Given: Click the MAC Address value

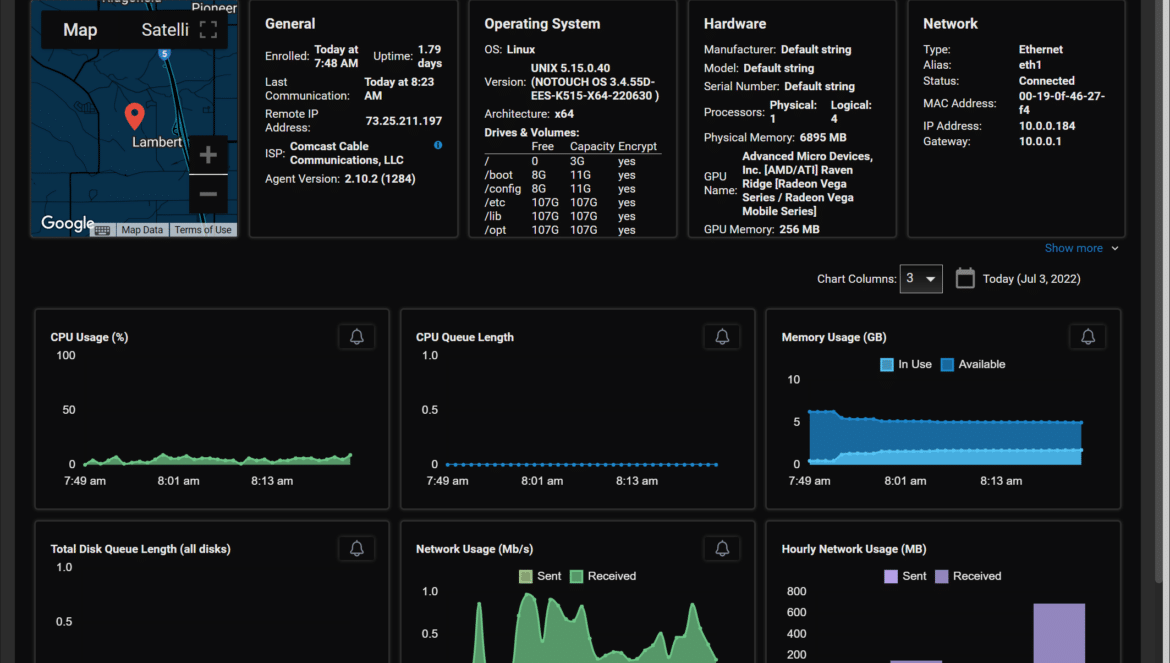Looking at the screenshot, I should click(x=1062, y=103).
